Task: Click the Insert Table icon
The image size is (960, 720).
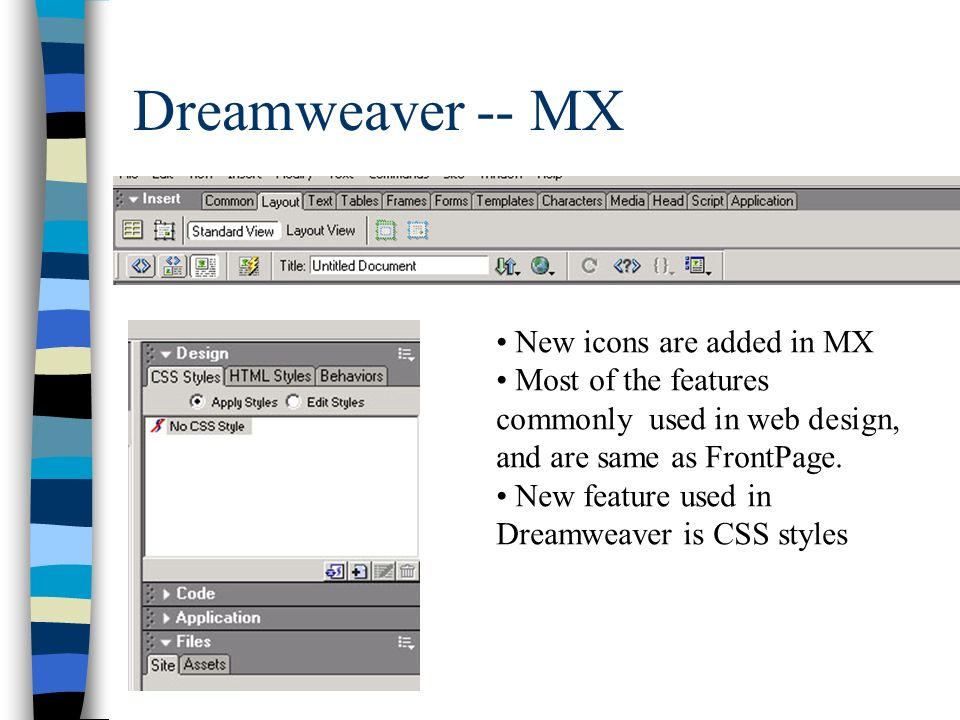Action: tap(132, 230)
